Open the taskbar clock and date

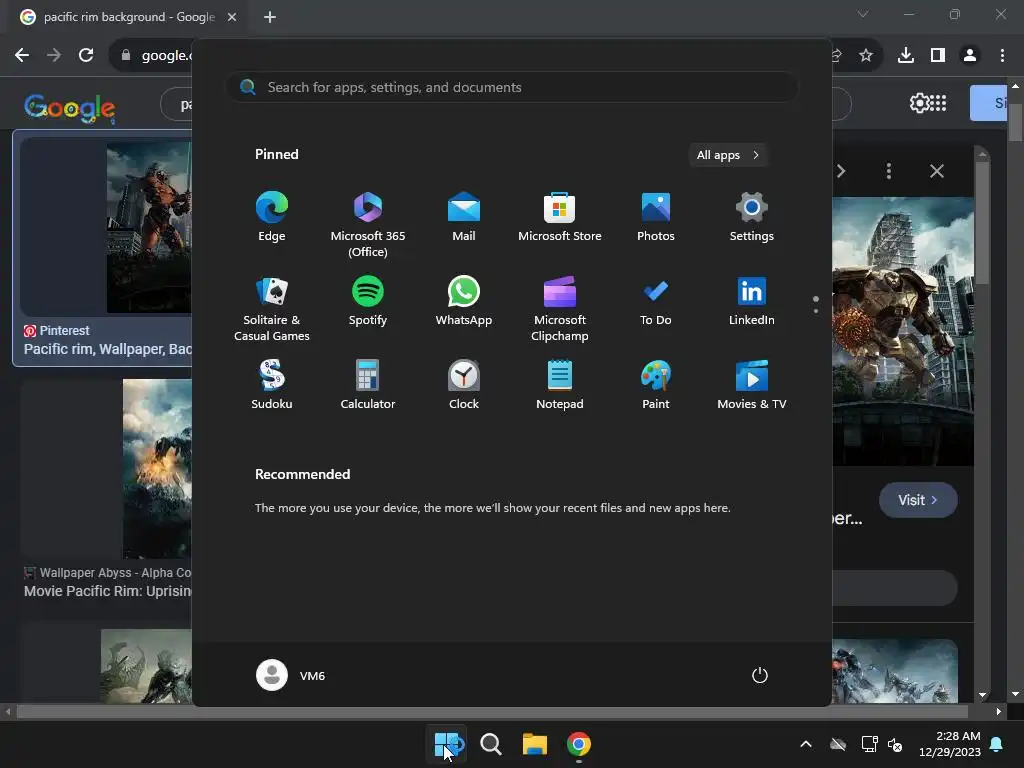click(x=950, y=744)
